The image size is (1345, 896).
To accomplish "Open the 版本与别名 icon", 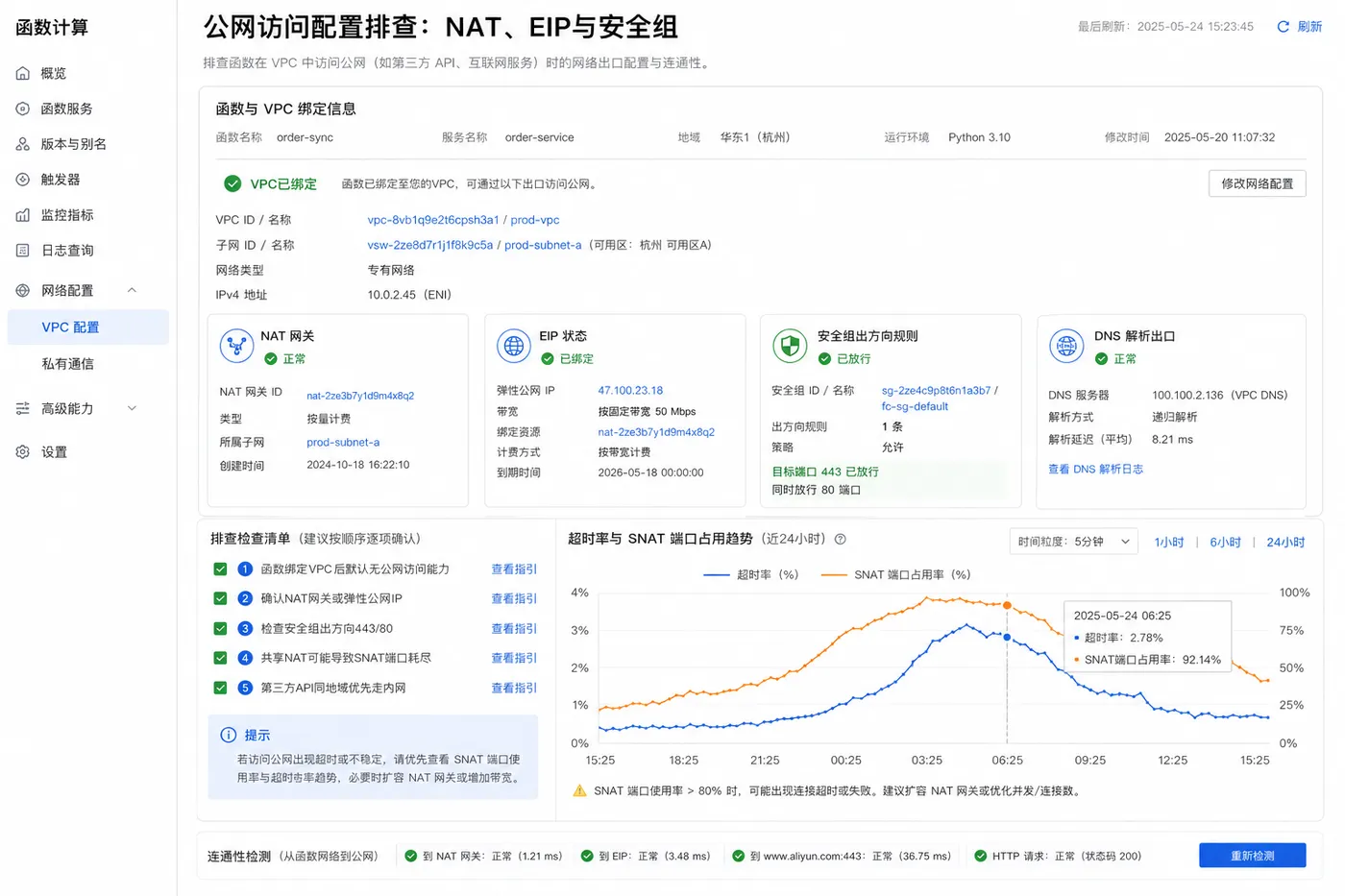I will coord(23,144).
